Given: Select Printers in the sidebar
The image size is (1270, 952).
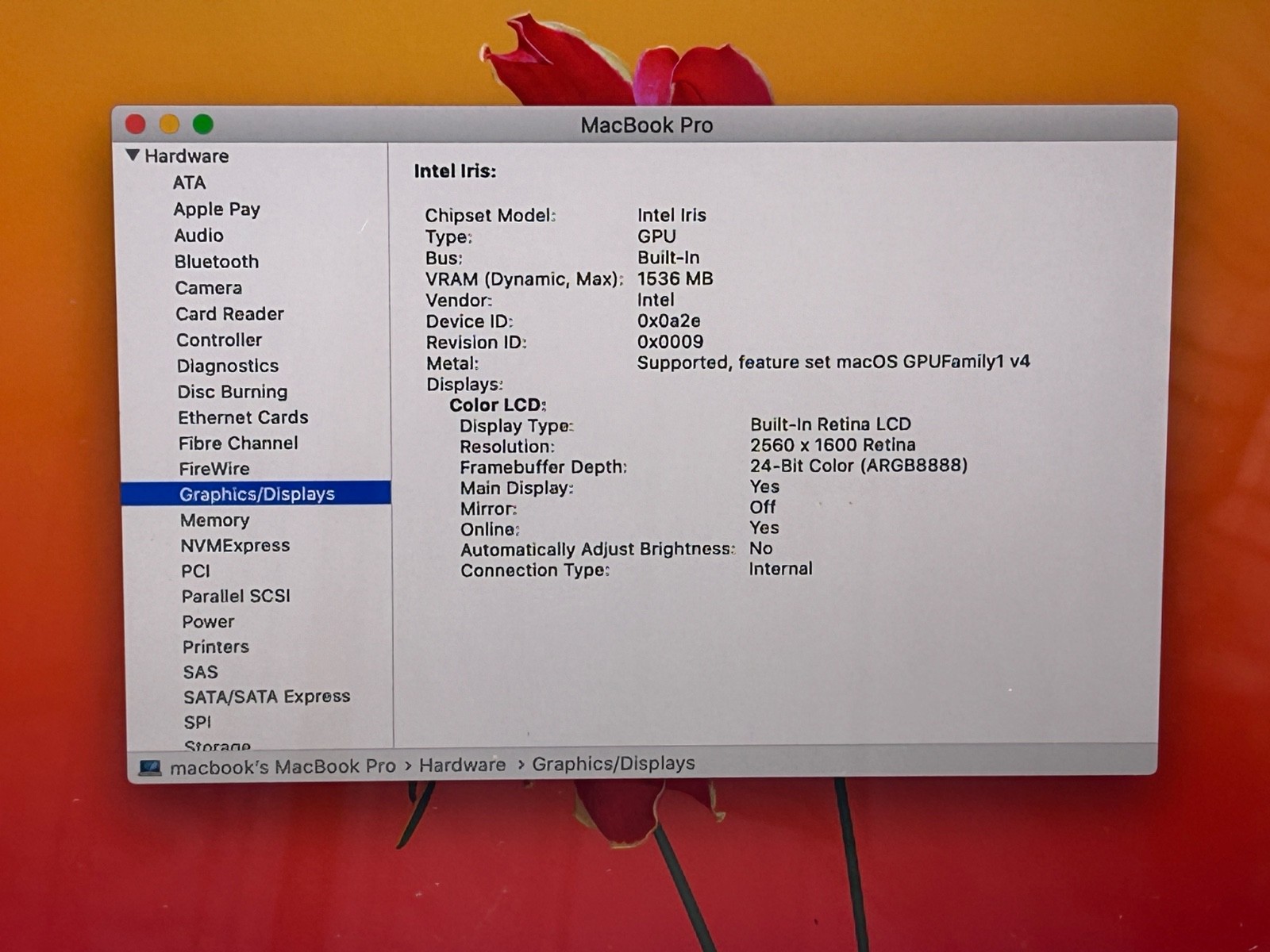Looking at the screenshot, I should point(216,647).
